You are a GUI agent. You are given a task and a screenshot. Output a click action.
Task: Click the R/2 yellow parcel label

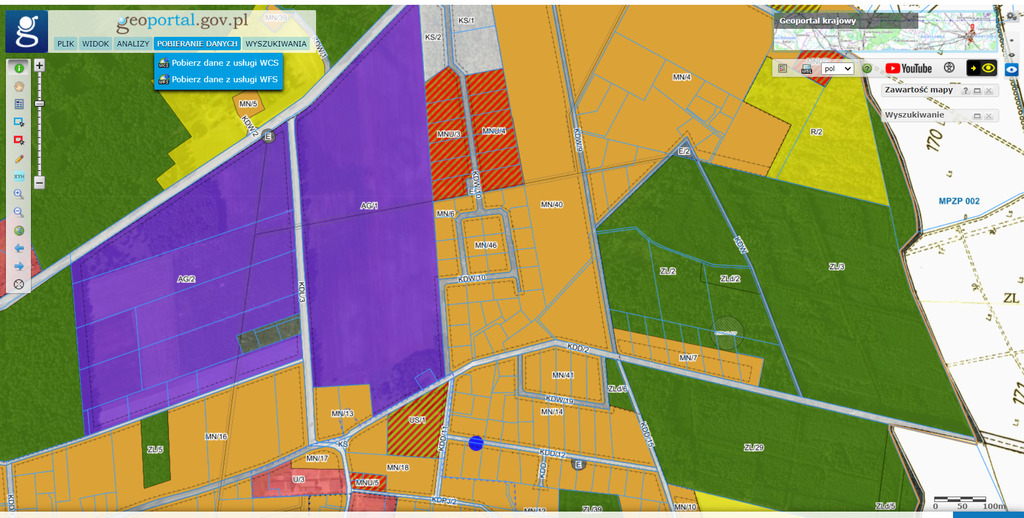[x=816, y=132]
